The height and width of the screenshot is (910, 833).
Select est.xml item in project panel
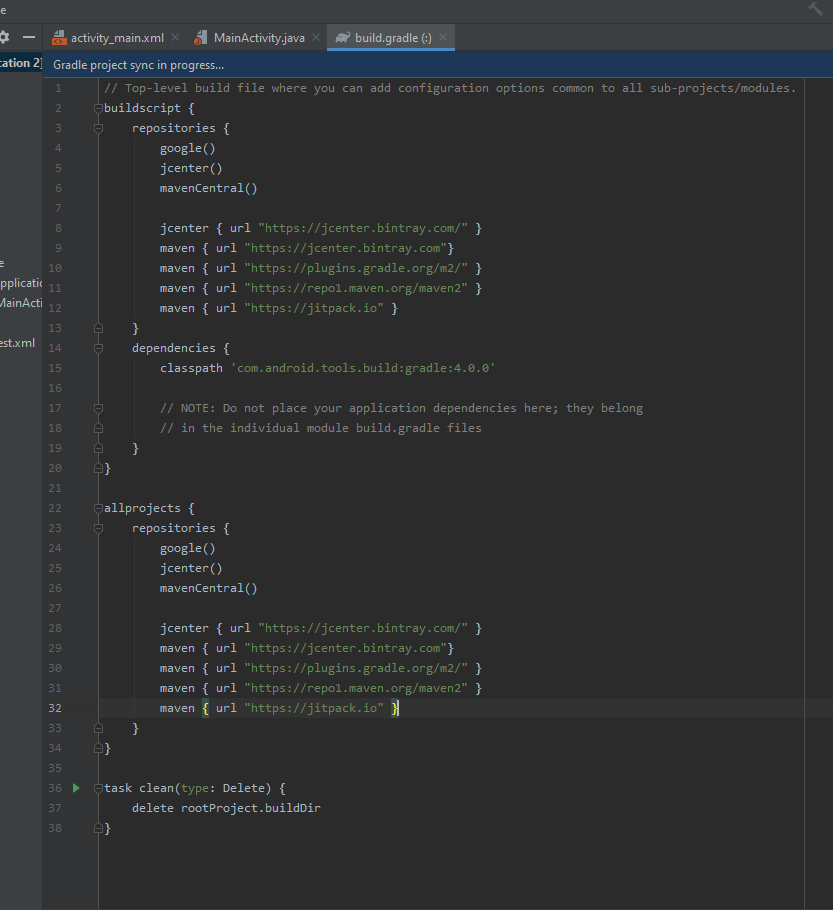pos(17,343)
